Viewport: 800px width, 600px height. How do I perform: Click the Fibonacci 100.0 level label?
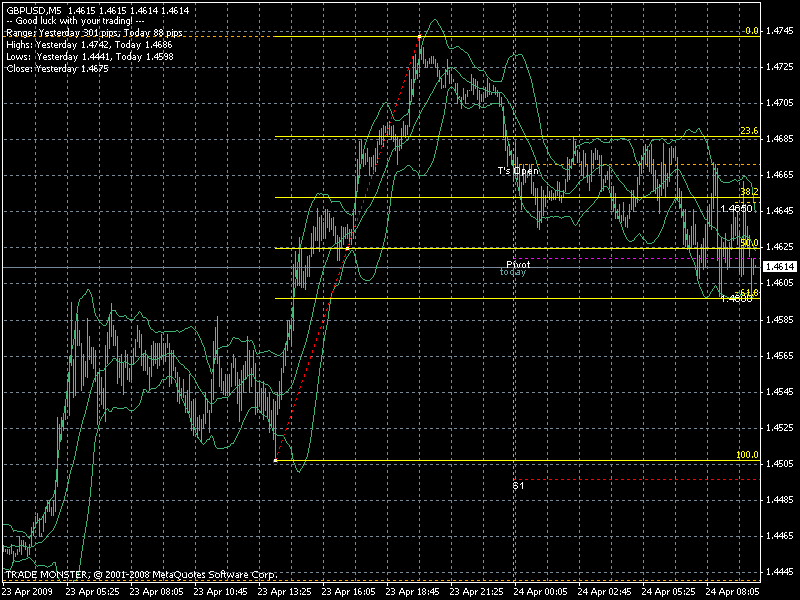click(x=747, y=455)
